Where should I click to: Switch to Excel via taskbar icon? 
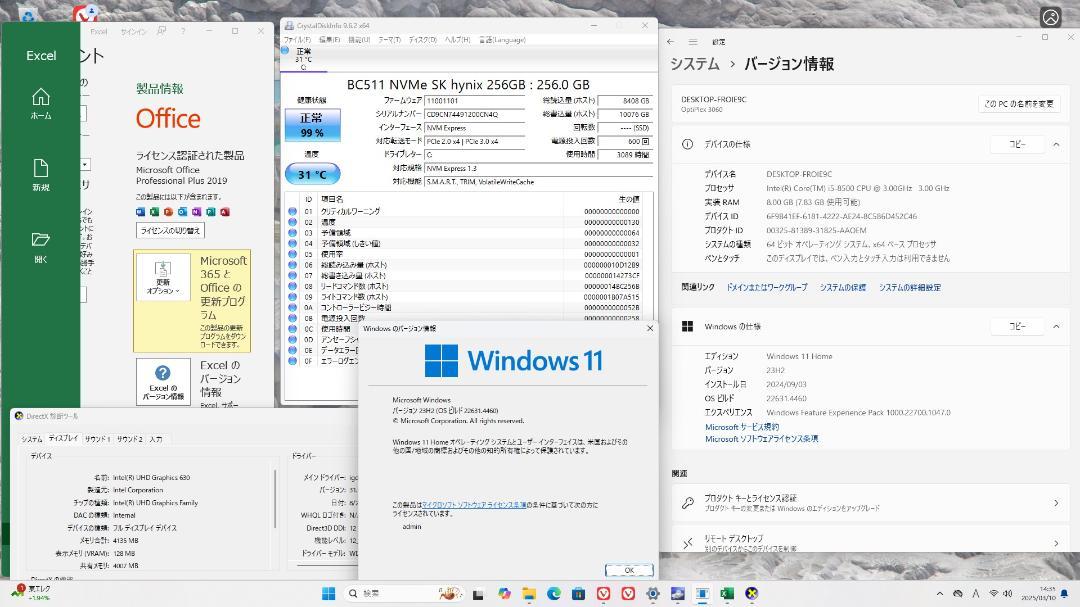[727, 594]
